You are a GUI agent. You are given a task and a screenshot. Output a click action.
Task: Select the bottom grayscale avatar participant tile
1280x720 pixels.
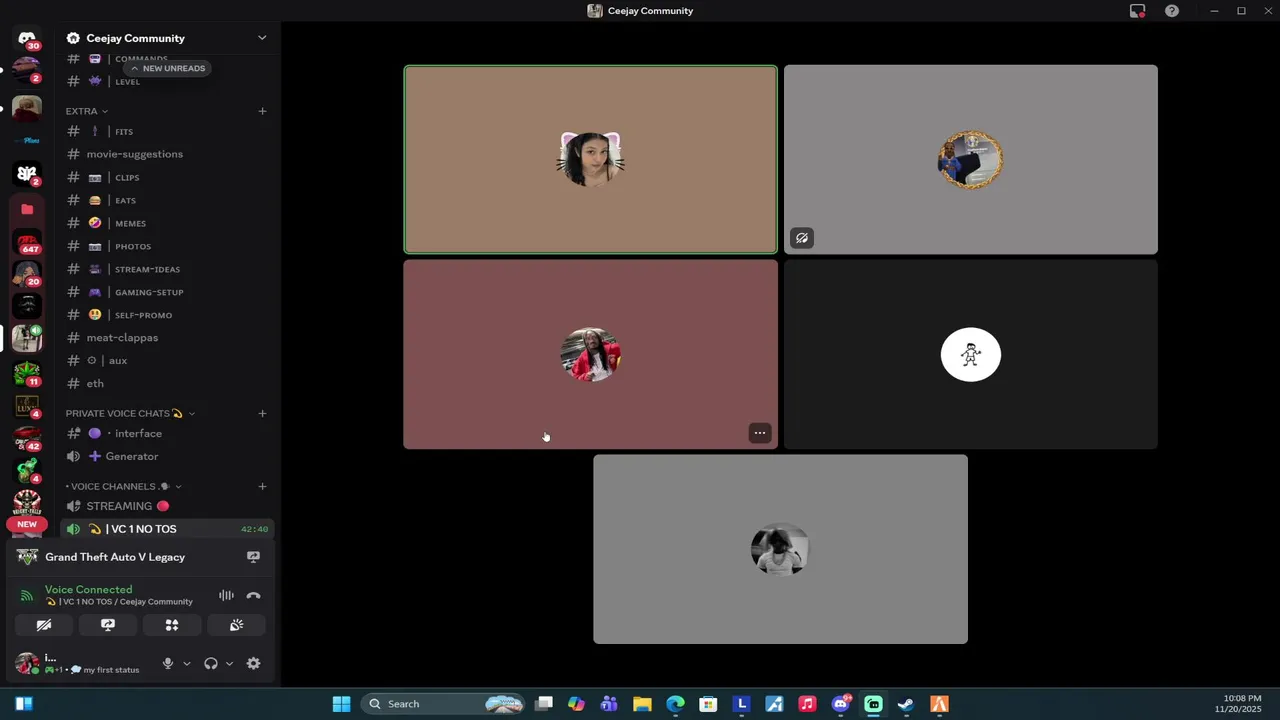(780, 549)
